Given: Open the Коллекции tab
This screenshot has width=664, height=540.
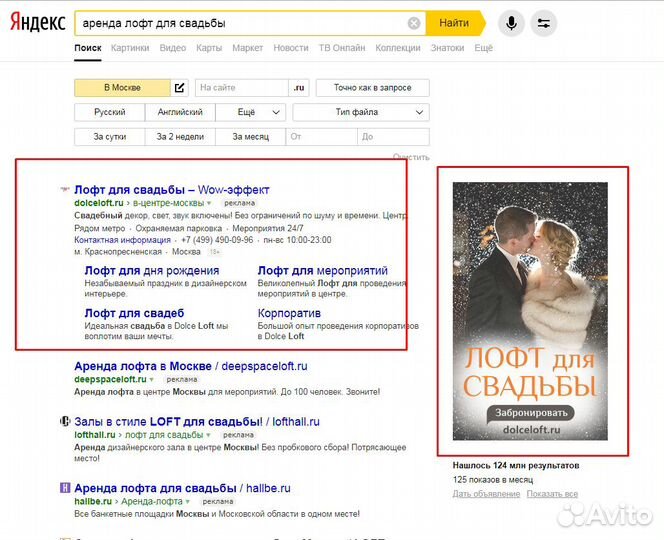Looking at the screenshot, I should click(398, 48).
